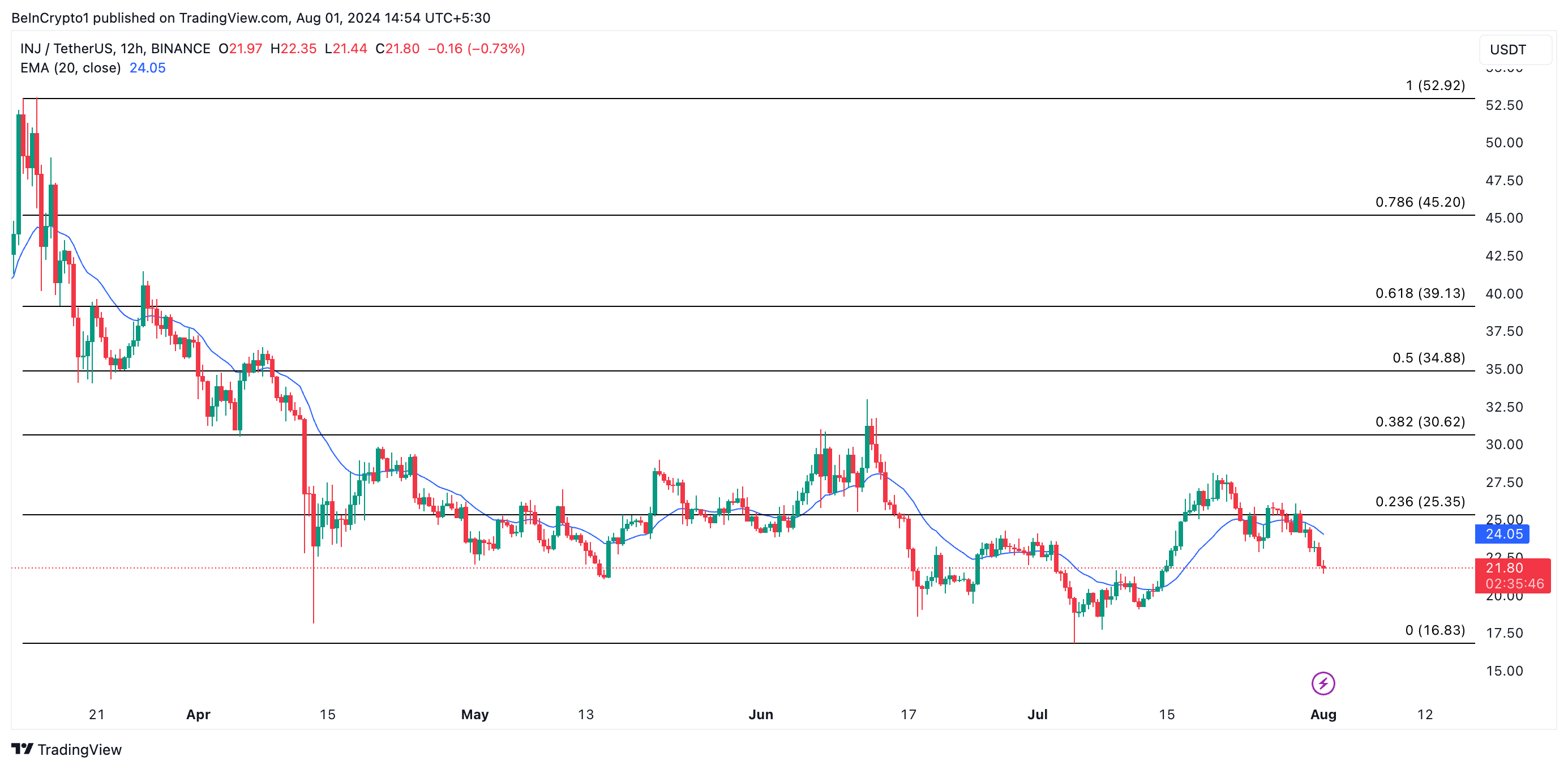
Task: Click the TradingView logo at bottom left
Action: click(67, 749)
